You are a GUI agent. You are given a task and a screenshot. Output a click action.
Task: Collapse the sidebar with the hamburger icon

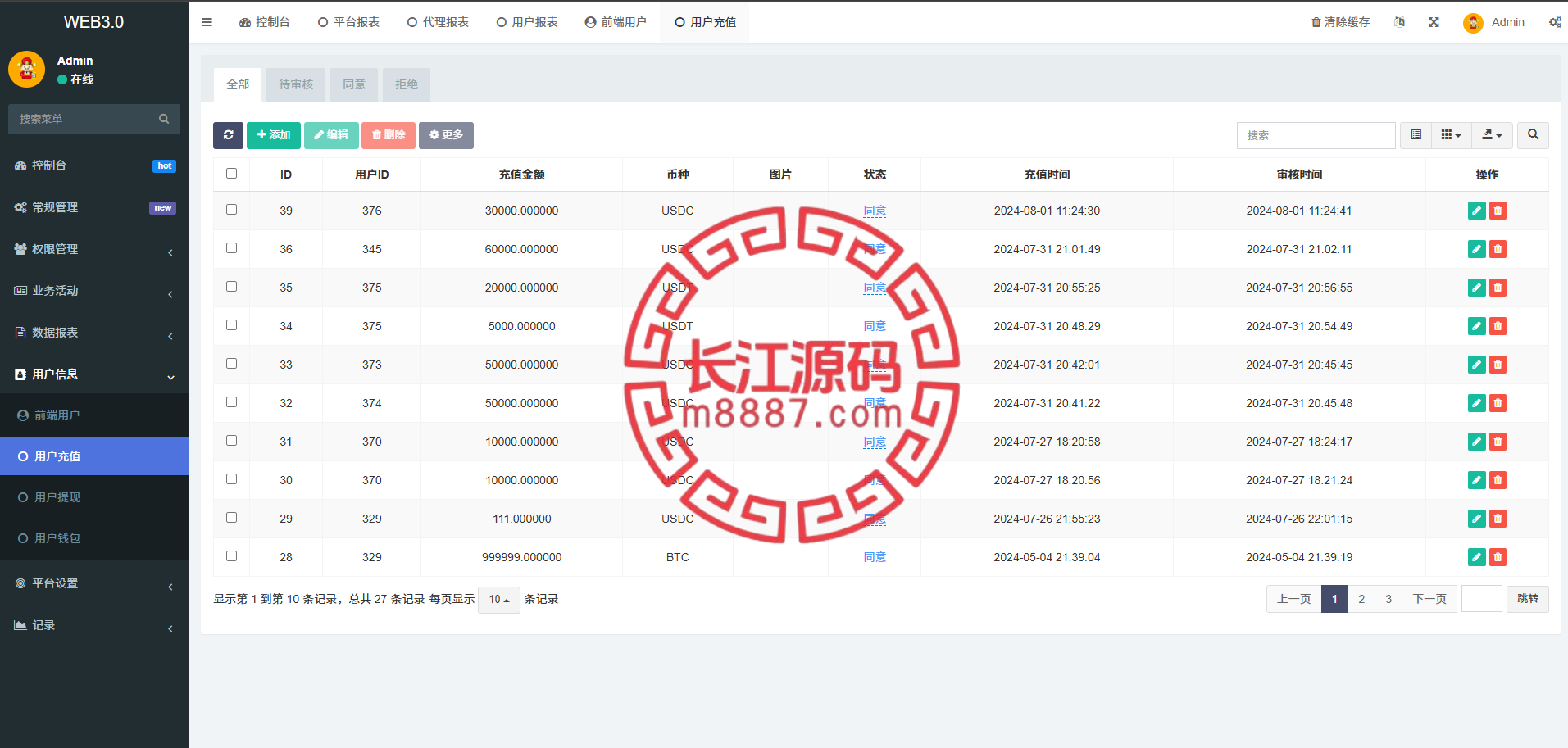pos(207,22)
